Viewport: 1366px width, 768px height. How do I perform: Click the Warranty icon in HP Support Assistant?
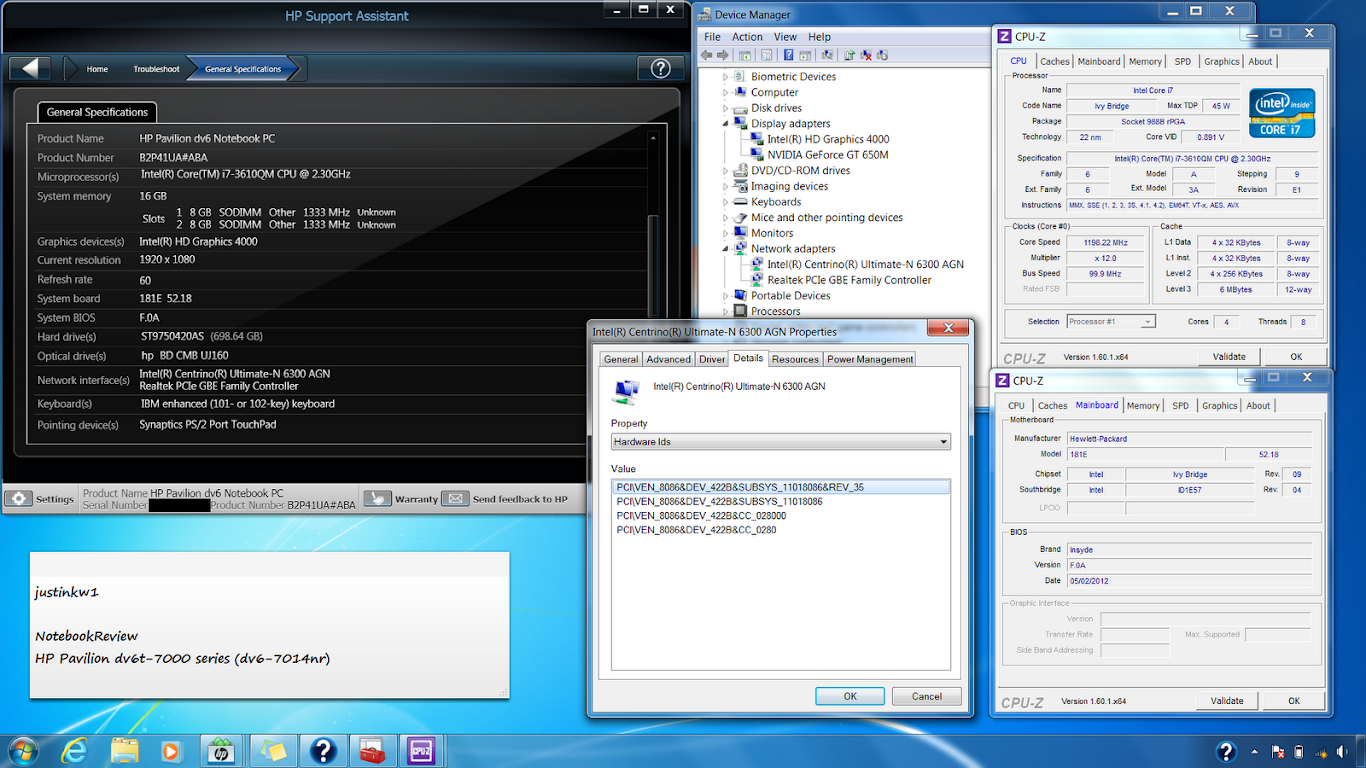tap(377, 498)
